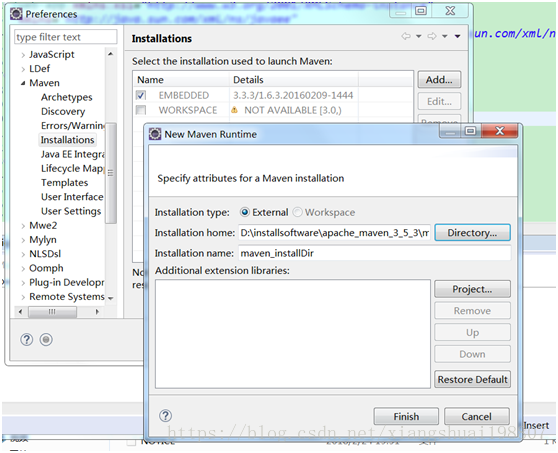
Task: Click Cancel in New Maven Runtime
Action: [x=477, y=416]
